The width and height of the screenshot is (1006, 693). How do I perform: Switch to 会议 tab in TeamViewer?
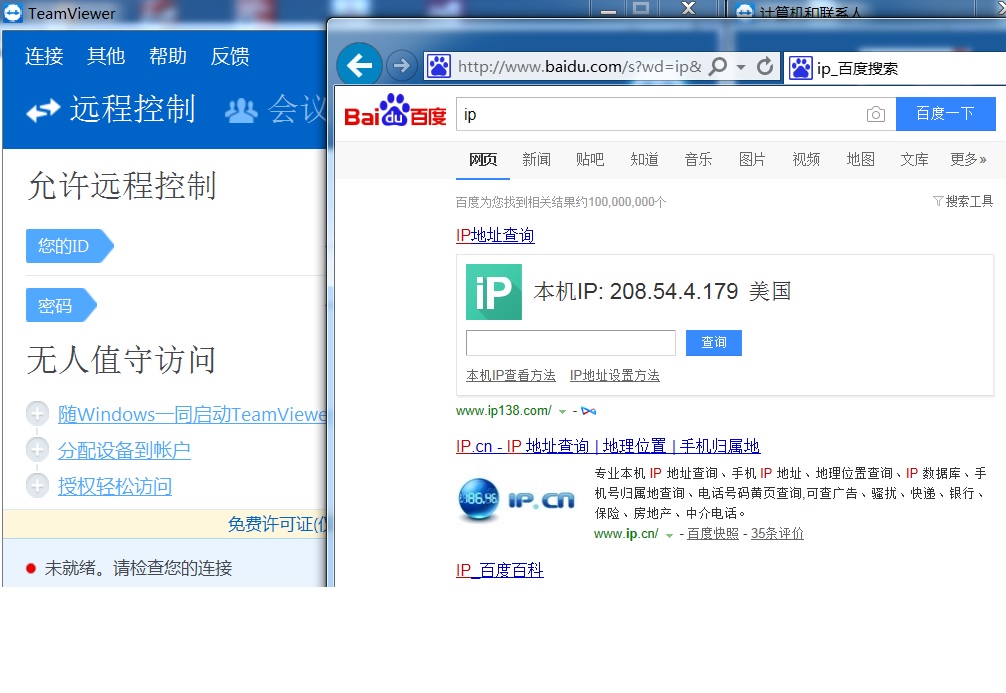pos(275,109)
